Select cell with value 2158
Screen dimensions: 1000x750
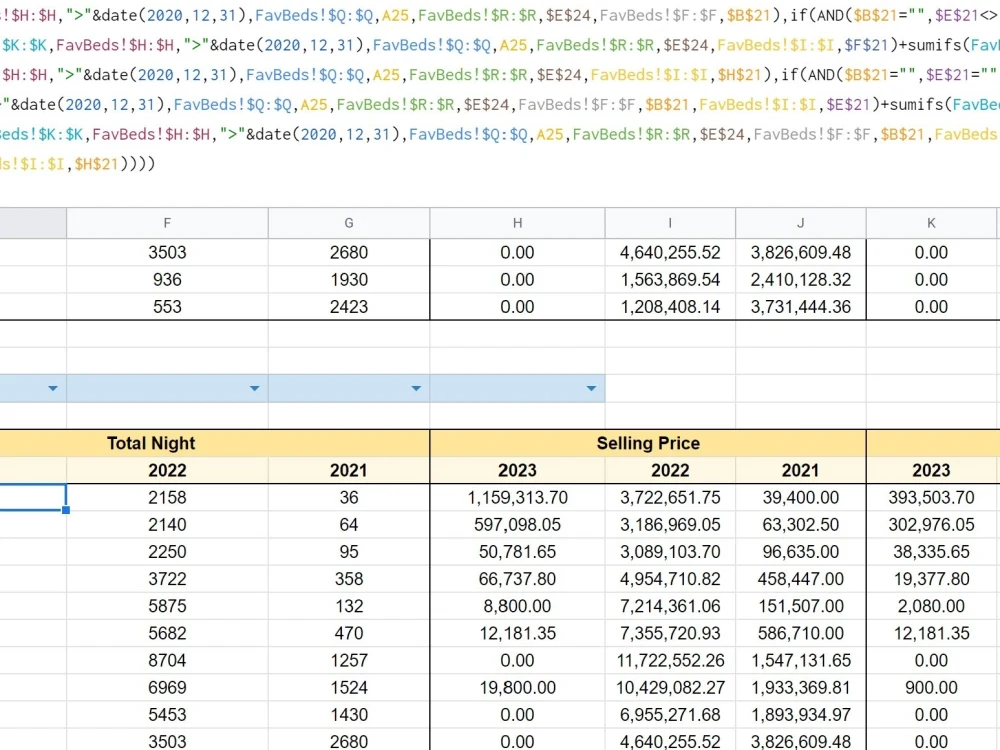click(167, 497)
